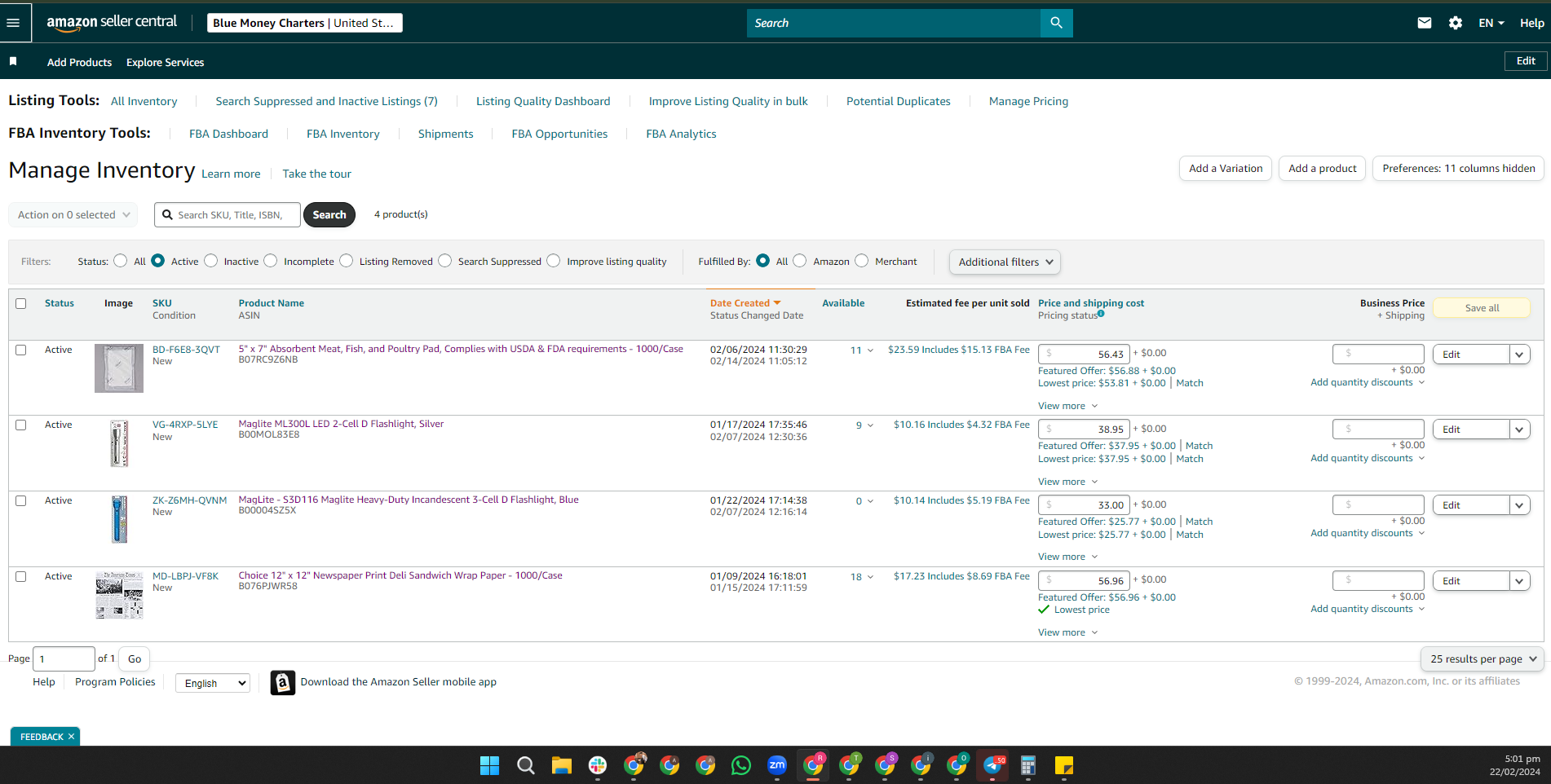1551x784 pixels.
Task: Open the blue Maglite flashlight thumbnail
Action: pos(119,519)
